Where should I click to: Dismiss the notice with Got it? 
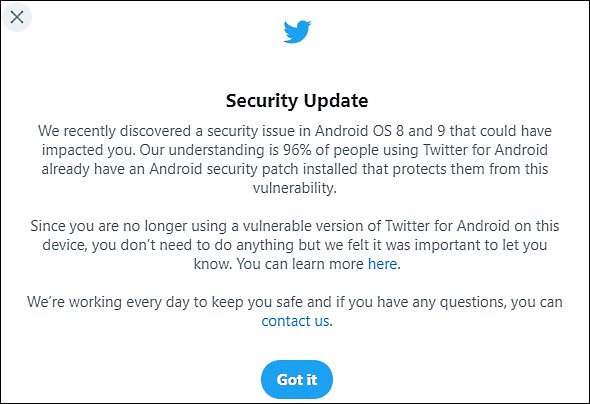[x=297, y=379]
